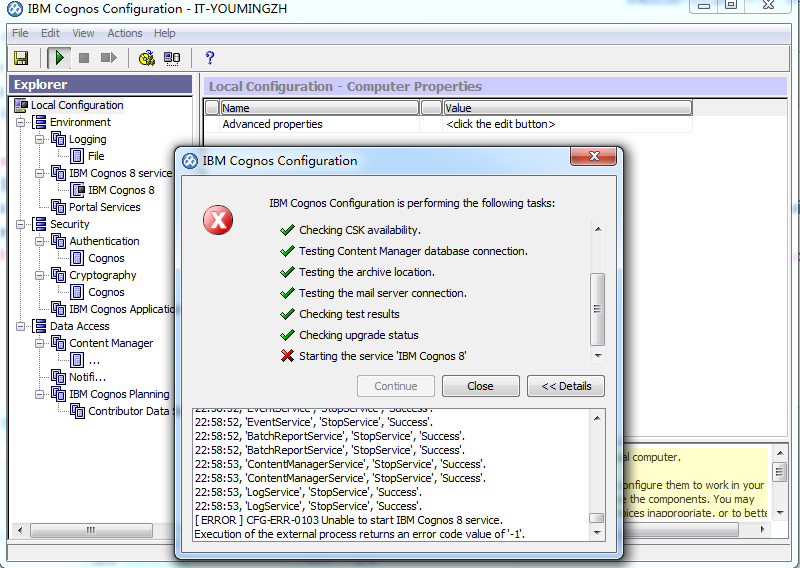This screenshot has width=800, height=568.
Task: Click the Environment node icon
Action: click(39, 122)
